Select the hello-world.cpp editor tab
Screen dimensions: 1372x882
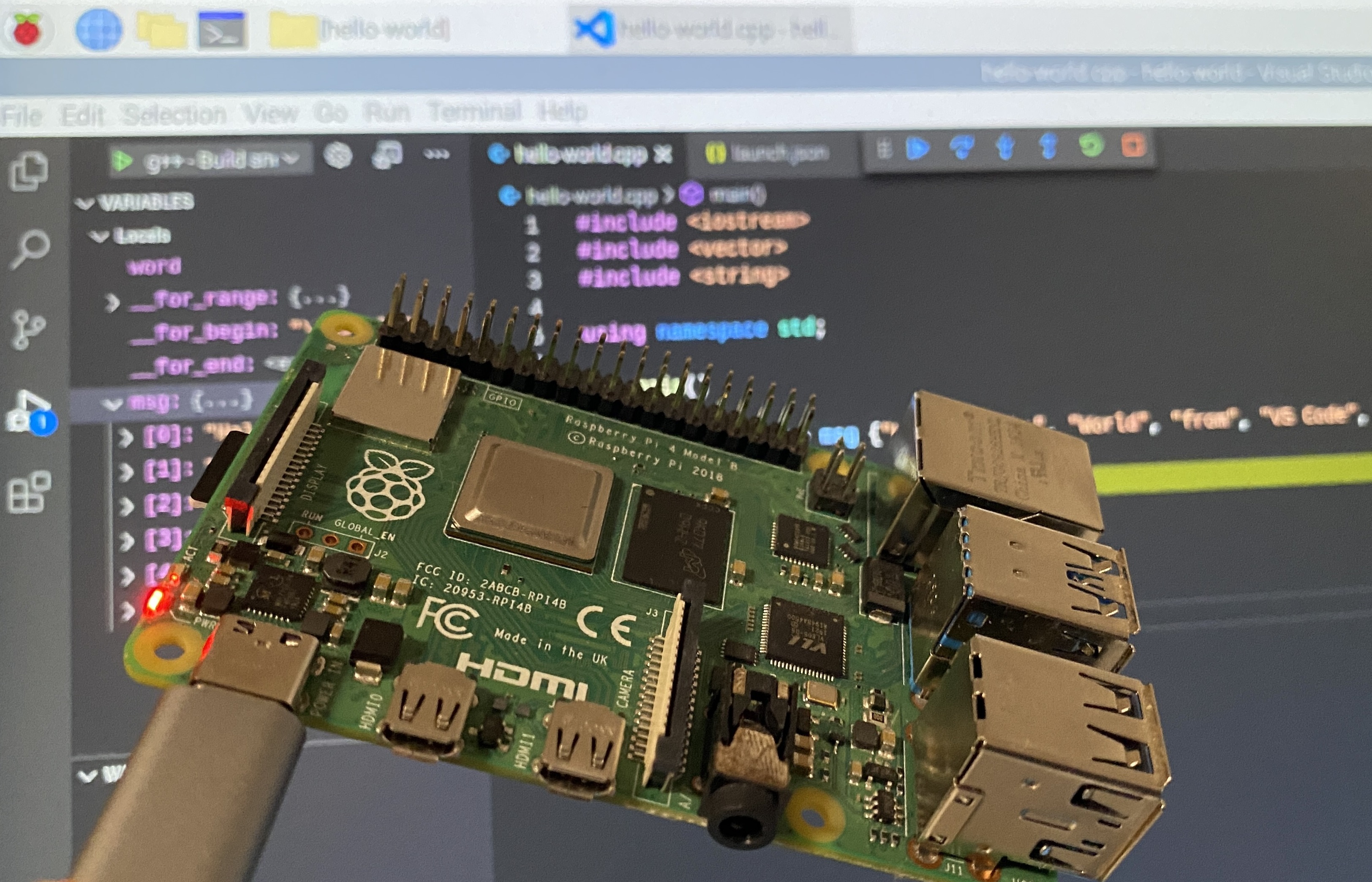click(x=578, y=153)
